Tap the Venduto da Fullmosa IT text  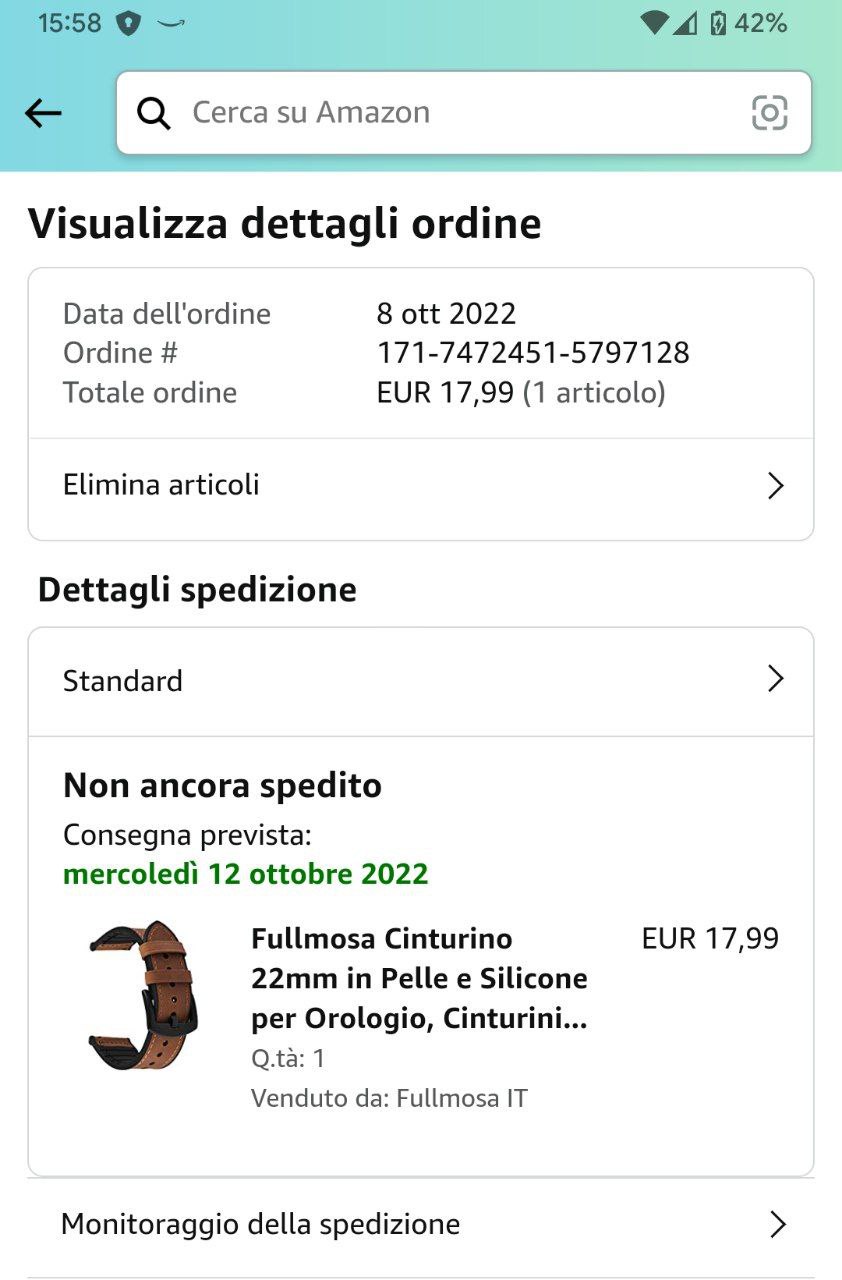(x=389, y=1098)
